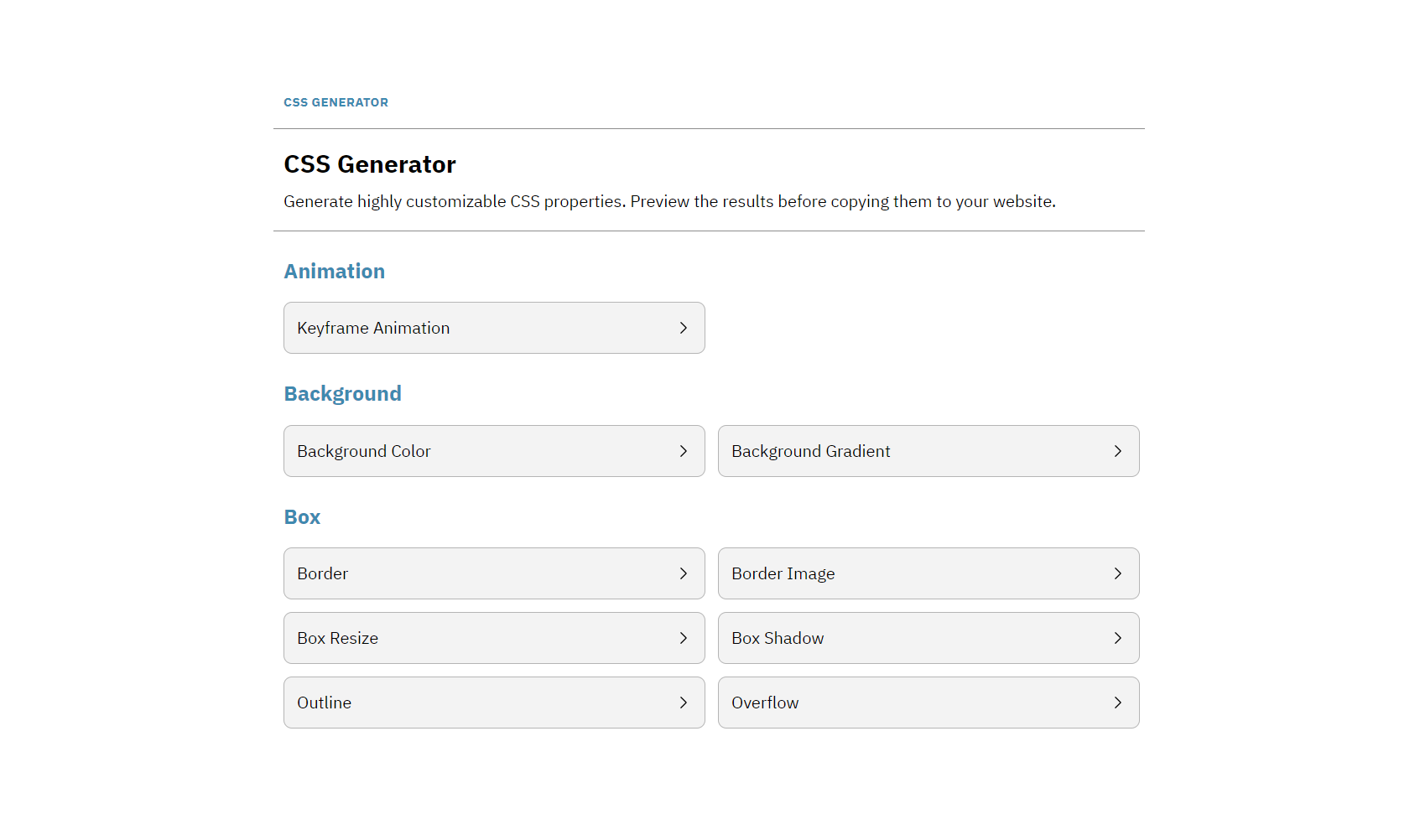Click the arrow icon on Border card
Image resolution: width=1420 pixels, height=840 pixels.
(684, 573)
